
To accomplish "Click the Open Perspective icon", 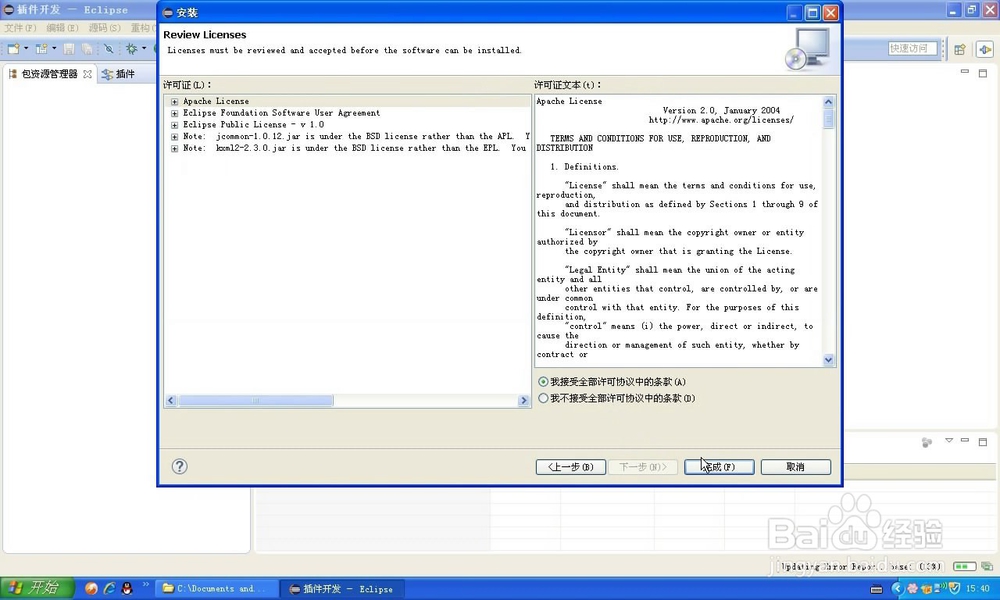I will tap(960, 49).
